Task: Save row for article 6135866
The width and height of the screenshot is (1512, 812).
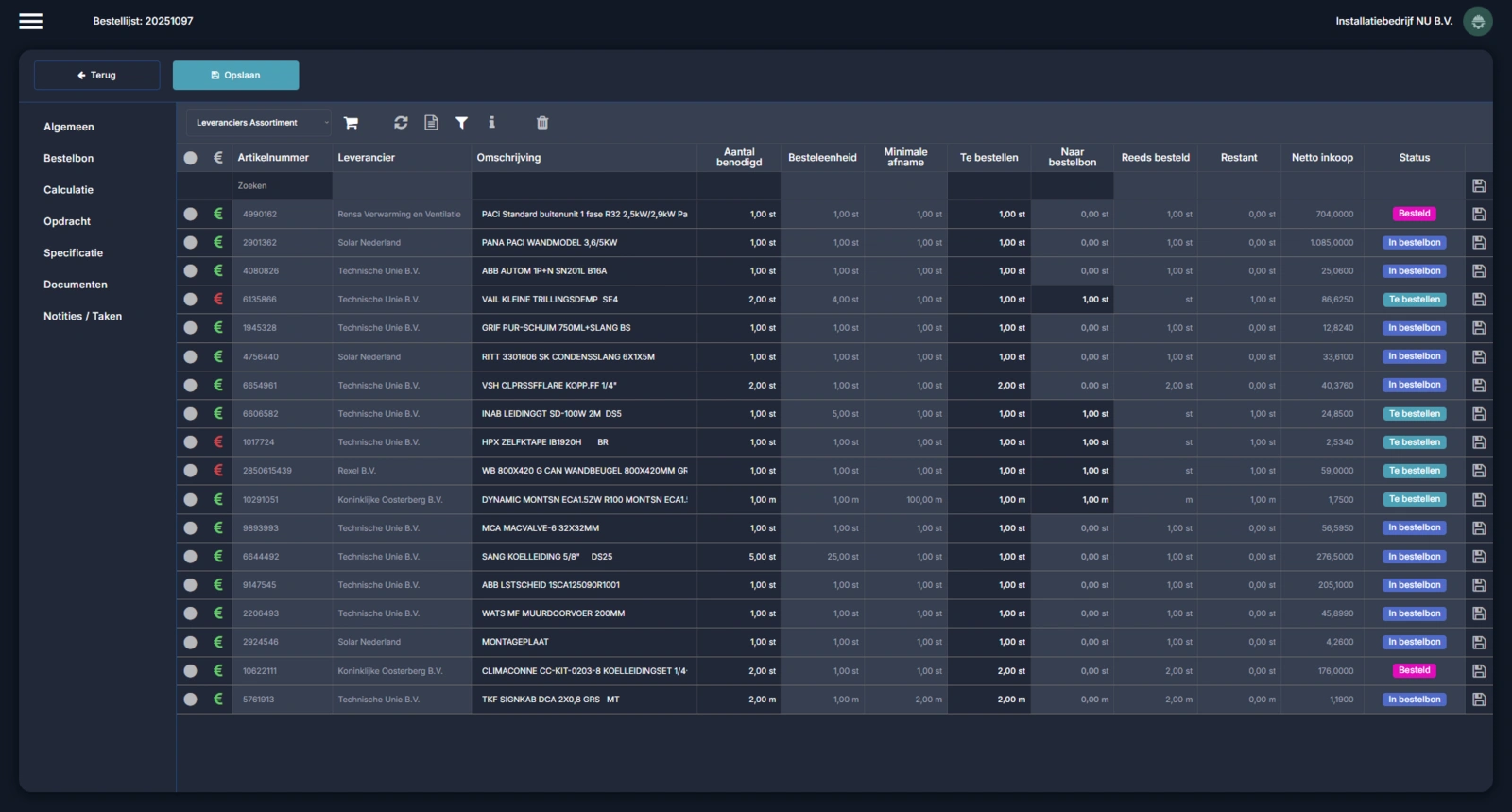Action: pos(1479,300)
